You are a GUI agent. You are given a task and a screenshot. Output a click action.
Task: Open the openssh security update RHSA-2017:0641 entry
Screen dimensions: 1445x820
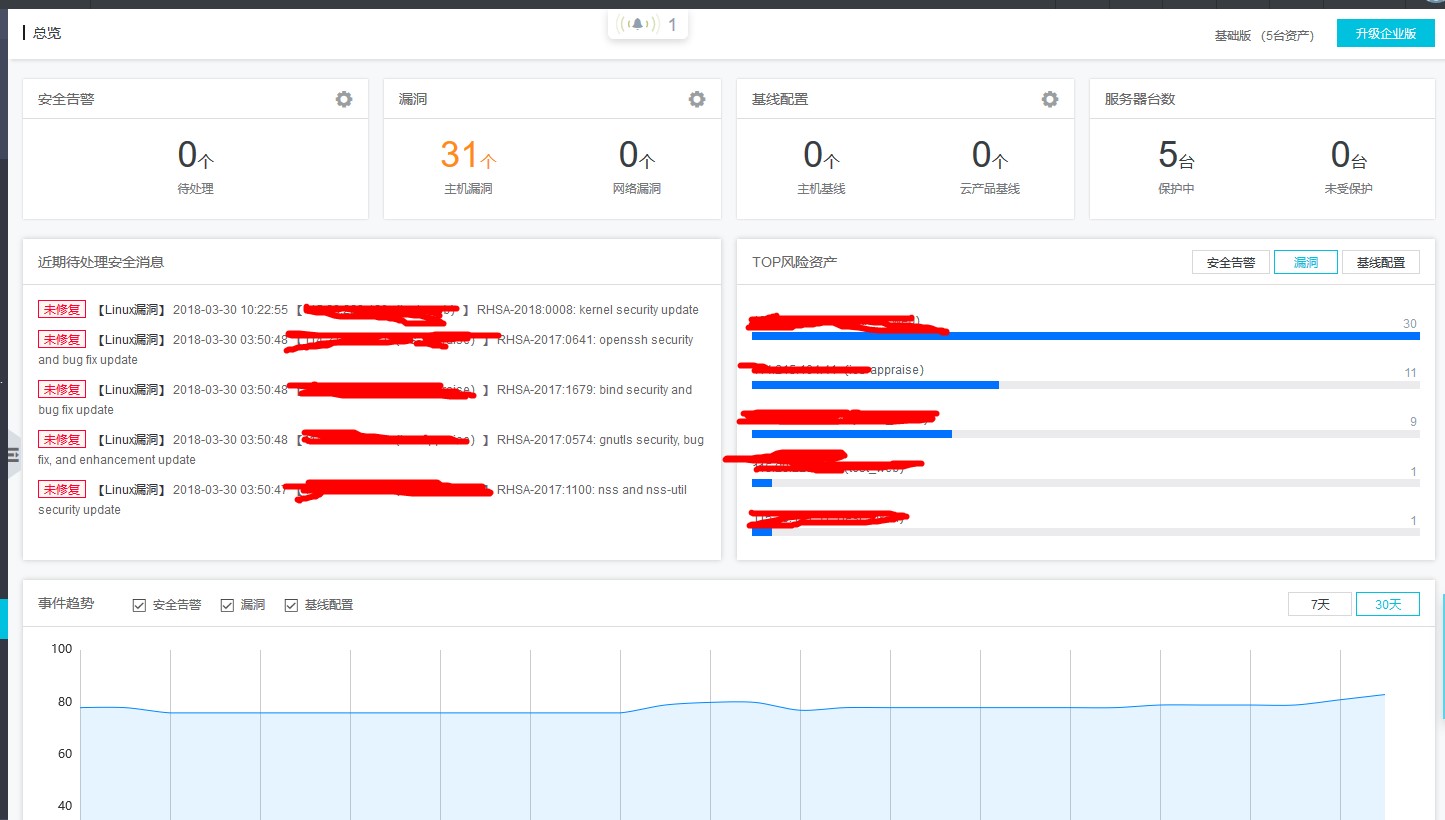click(595, 340)
